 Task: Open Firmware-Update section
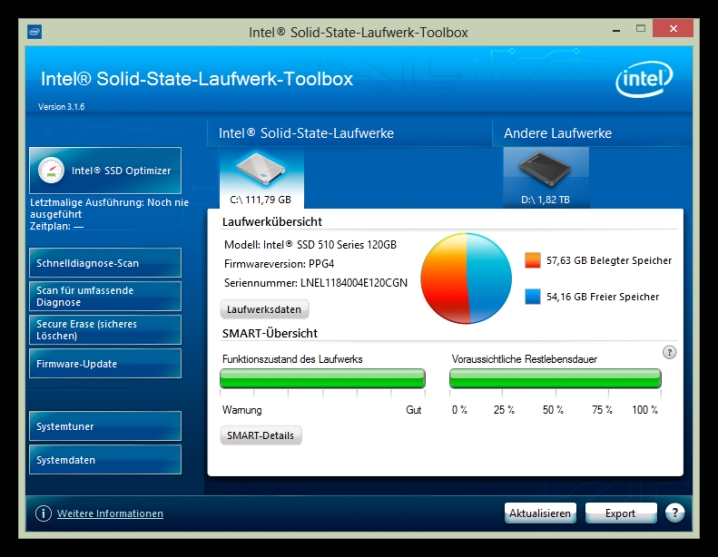coord(105,364)
